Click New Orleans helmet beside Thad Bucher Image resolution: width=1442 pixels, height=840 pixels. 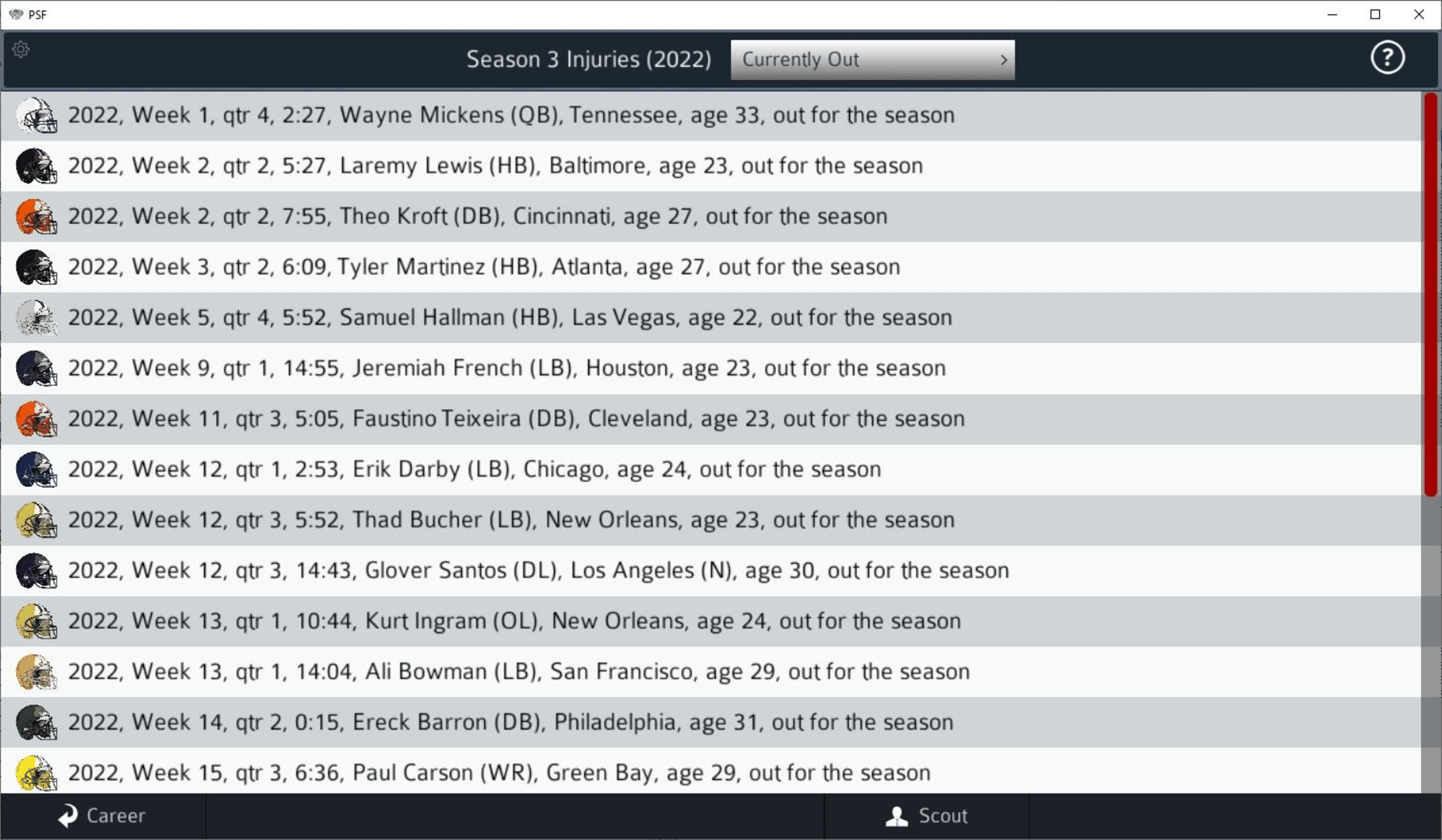[x=36, y=520]
